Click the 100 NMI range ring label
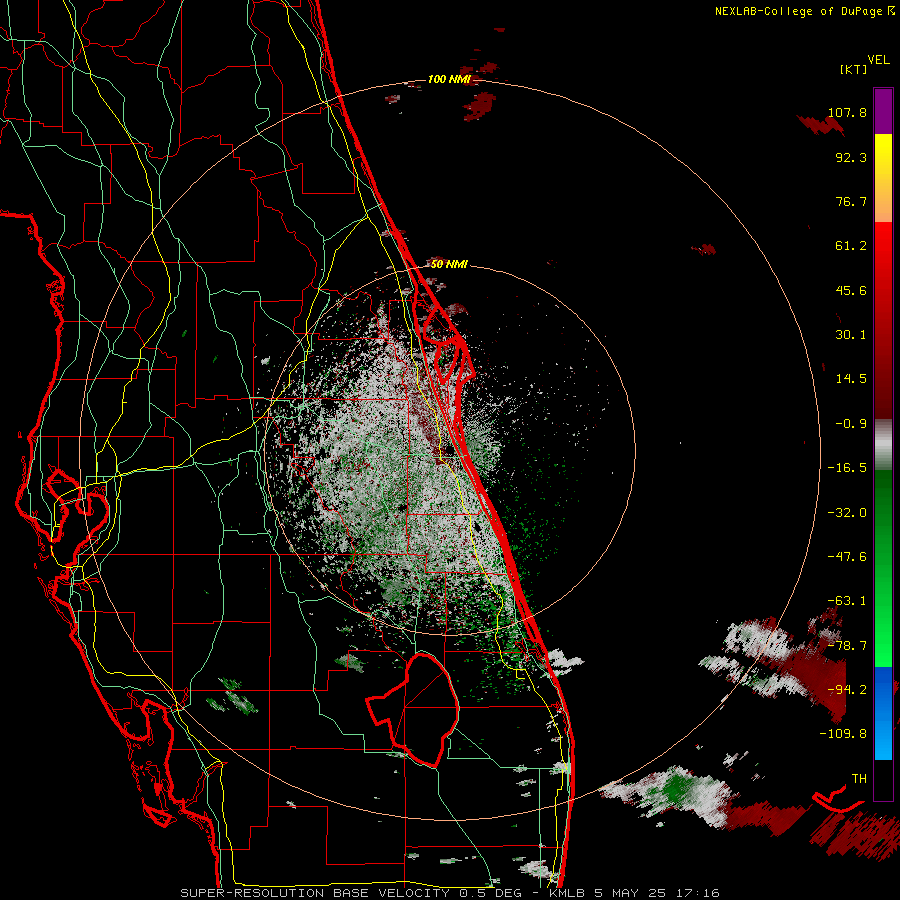 449,79
